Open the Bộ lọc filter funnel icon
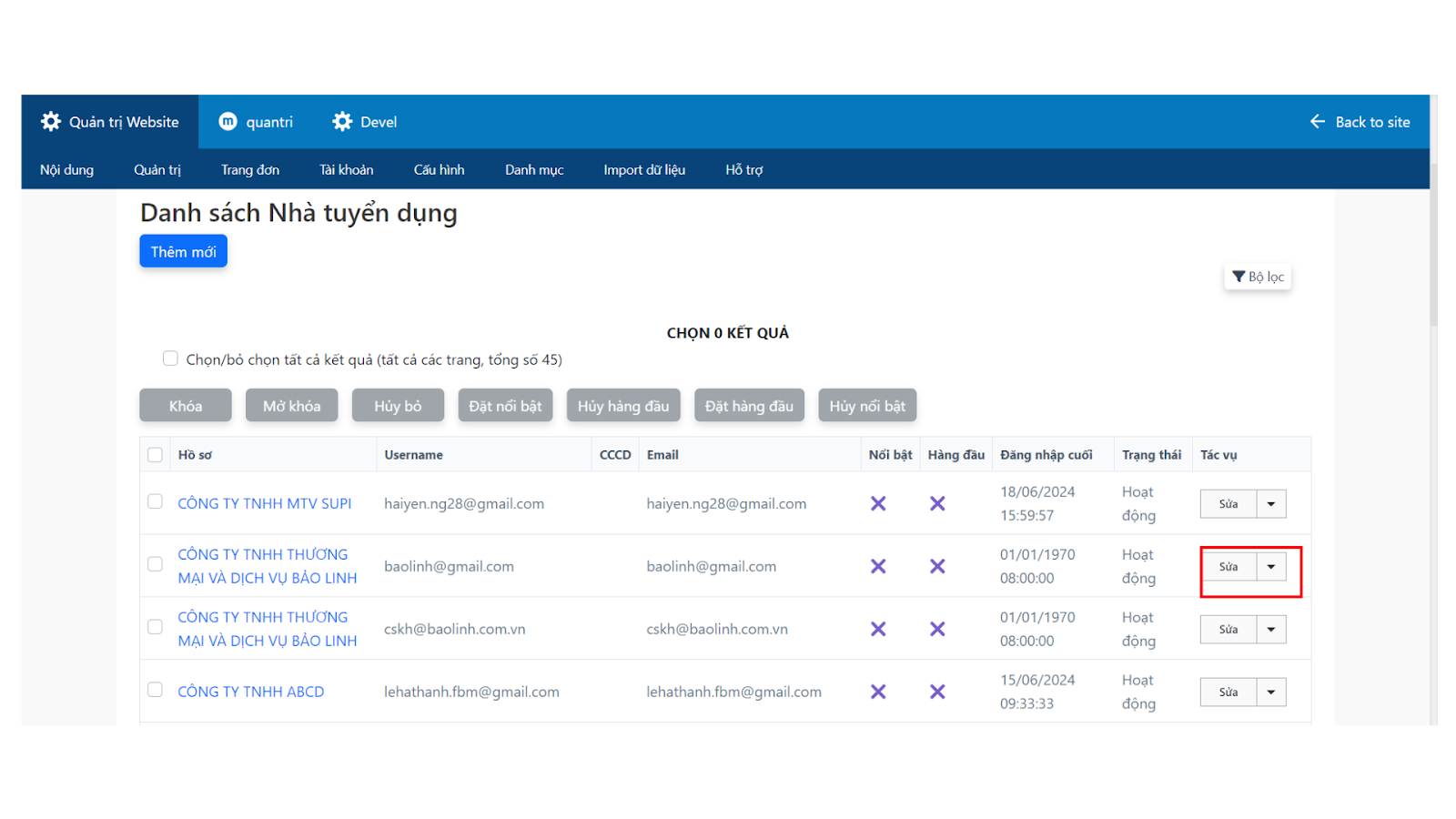 (x=1239, y=277)
